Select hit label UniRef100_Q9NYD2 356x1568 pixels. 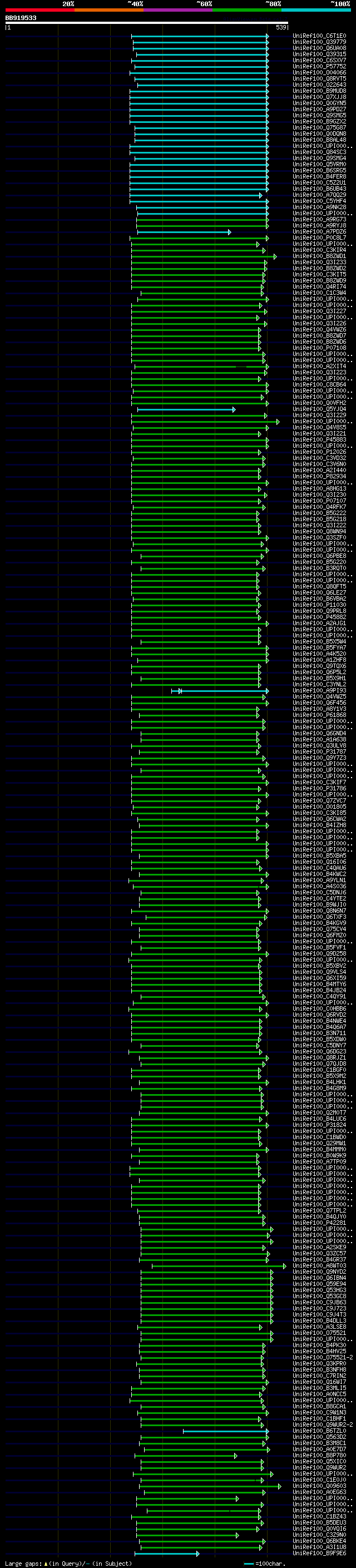click(319, 1272)
